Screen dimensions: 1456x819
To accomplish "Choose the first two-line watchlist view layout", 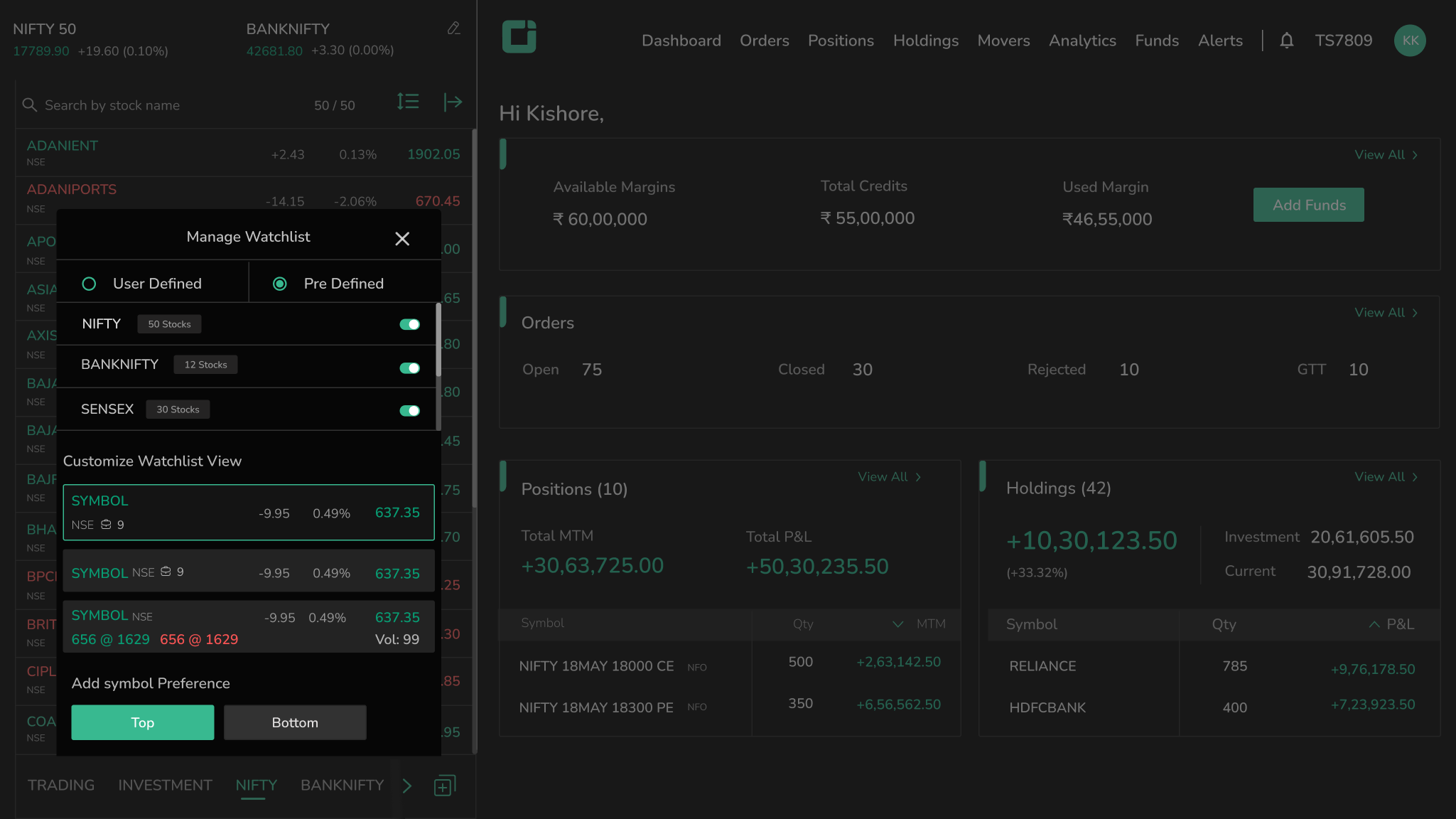I will click(x=249, y=513).
